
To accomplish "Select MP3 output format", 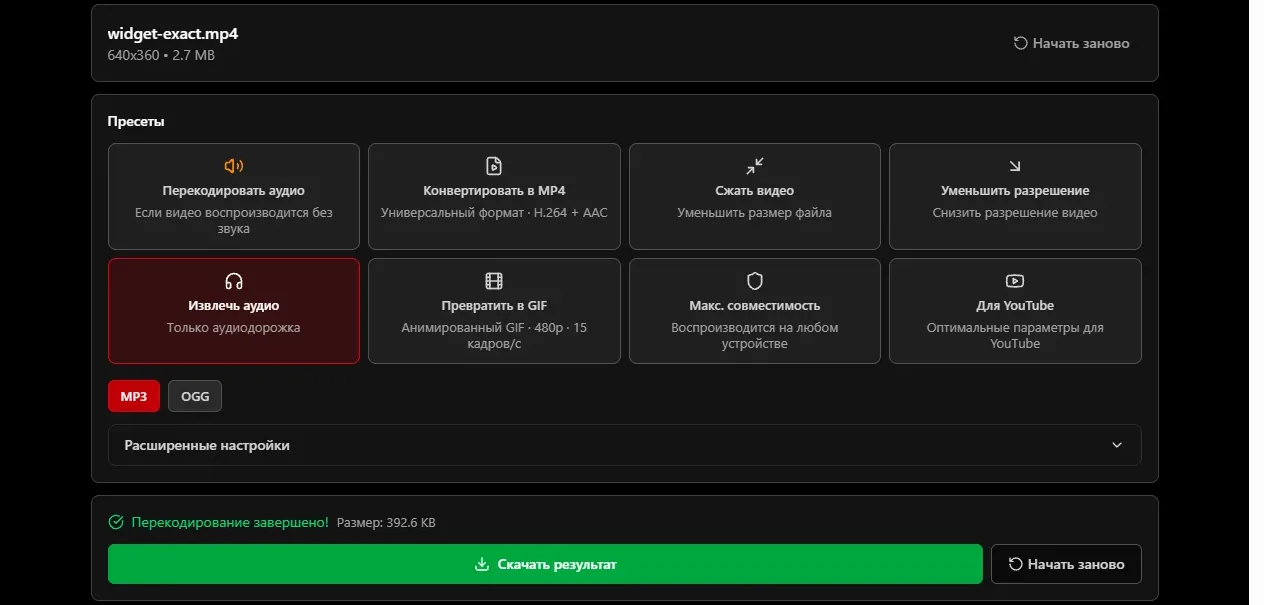I will 134,396.
